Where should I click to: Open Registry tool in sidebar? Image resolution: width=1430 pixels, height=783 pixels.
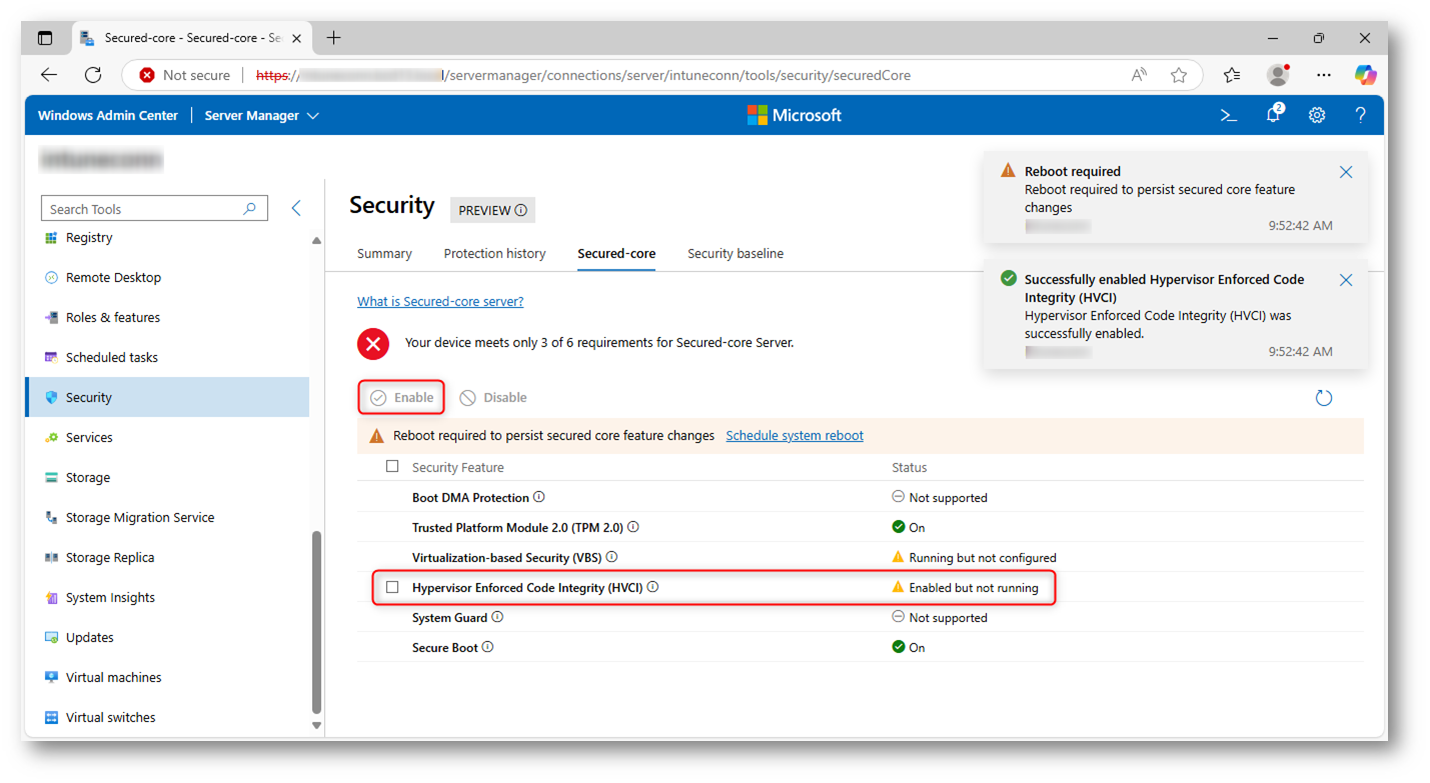pos(167,237)
